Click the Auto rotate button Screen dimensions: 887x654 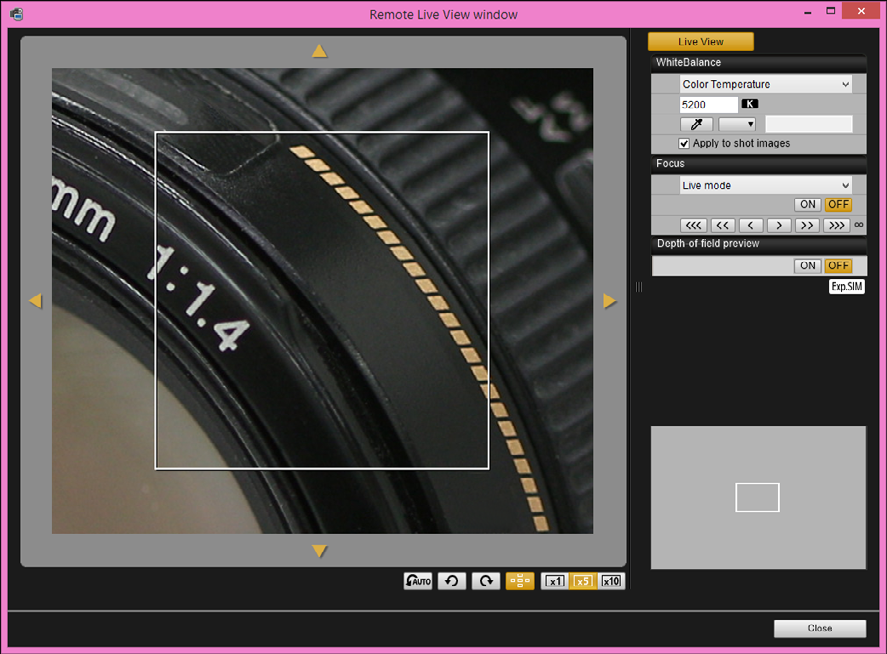pos(418,581)
